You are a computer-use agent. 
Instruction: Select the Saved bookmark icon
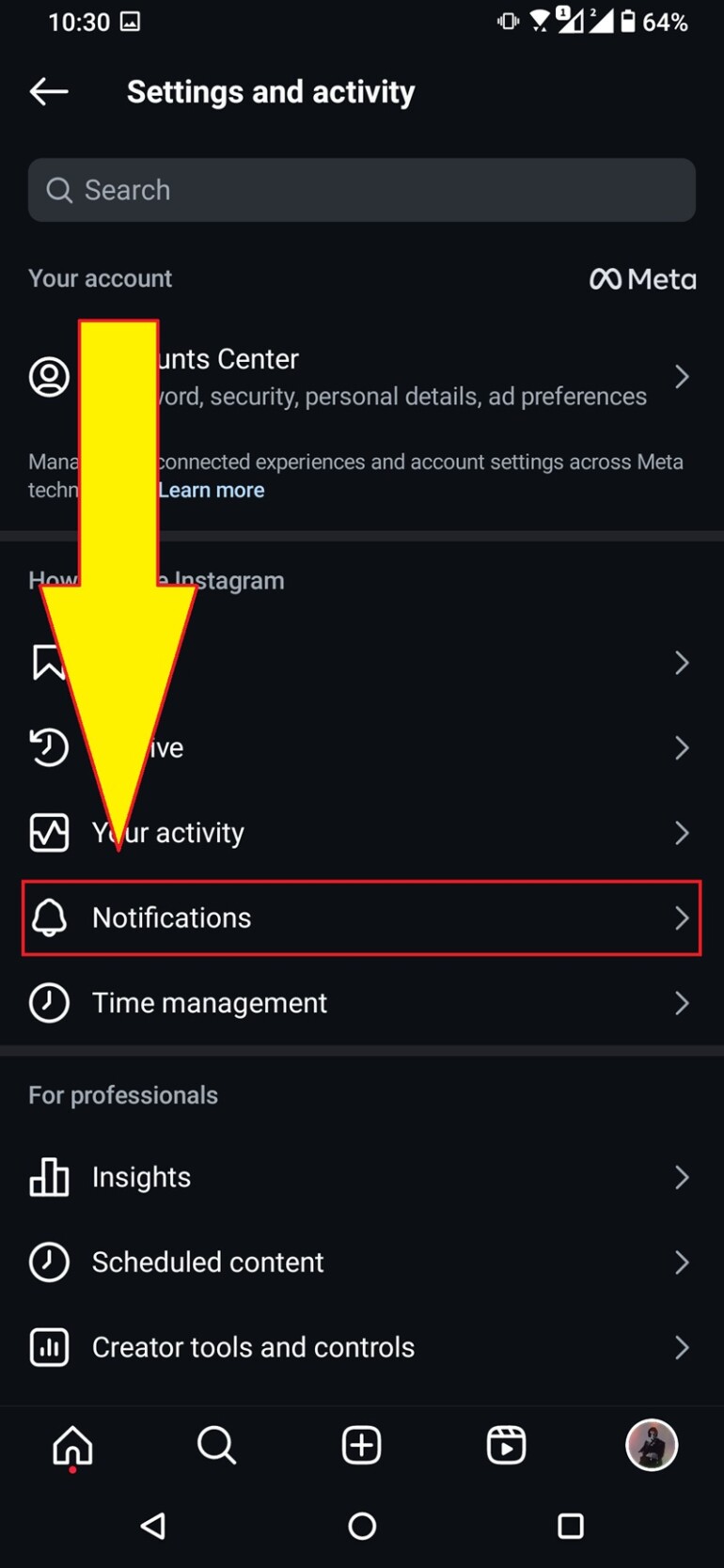coord(49,663)
